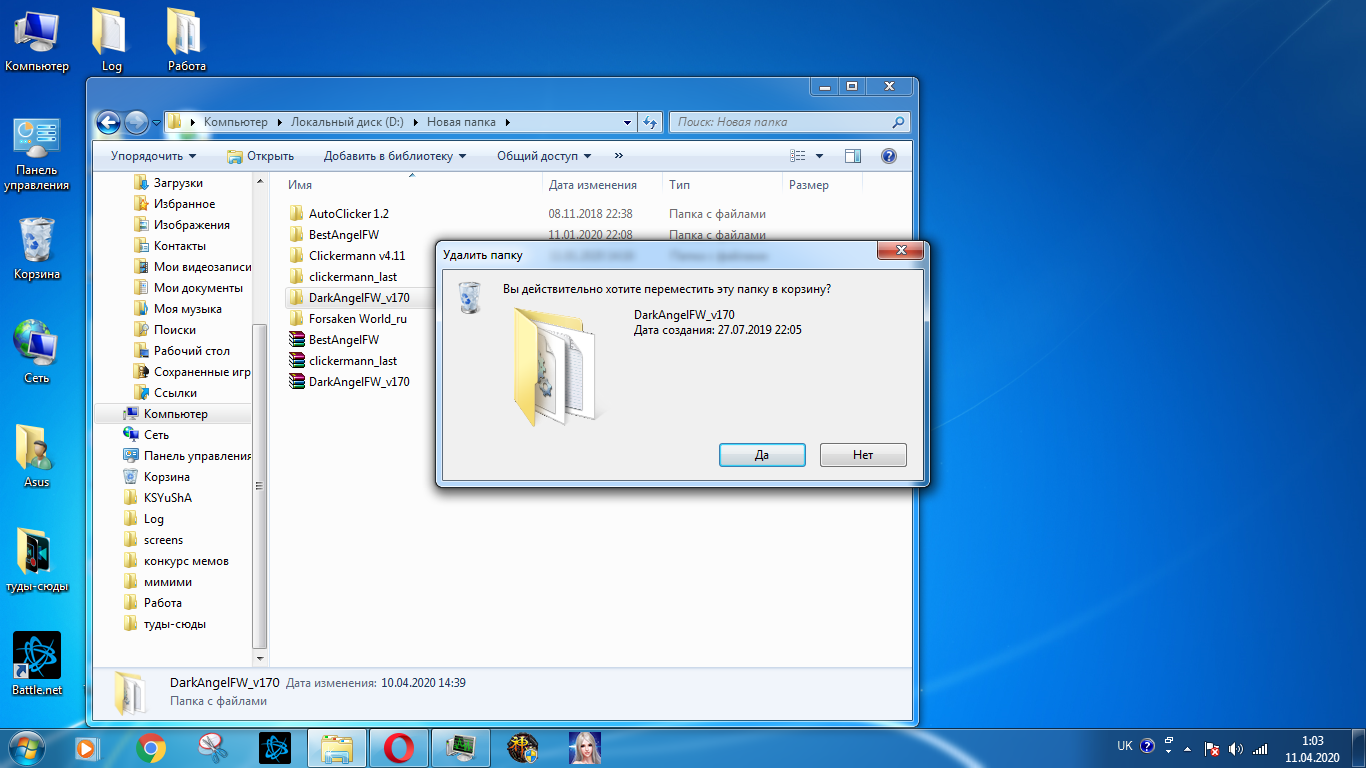Click the Да button to confirm deletion
Viewport: 1366px width, 768px height.
(762, 455)
